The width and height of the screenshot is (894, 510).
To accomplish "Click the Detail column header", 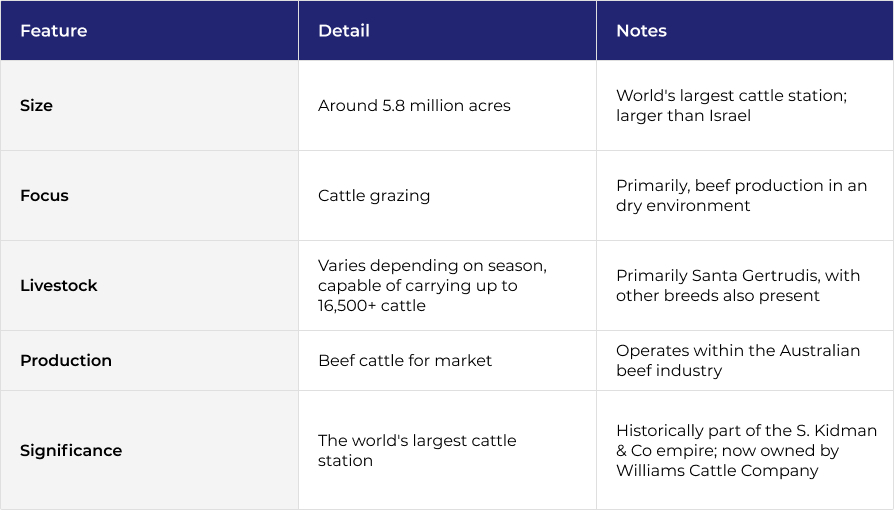I will pyautogui.click(x=344, y=31).
